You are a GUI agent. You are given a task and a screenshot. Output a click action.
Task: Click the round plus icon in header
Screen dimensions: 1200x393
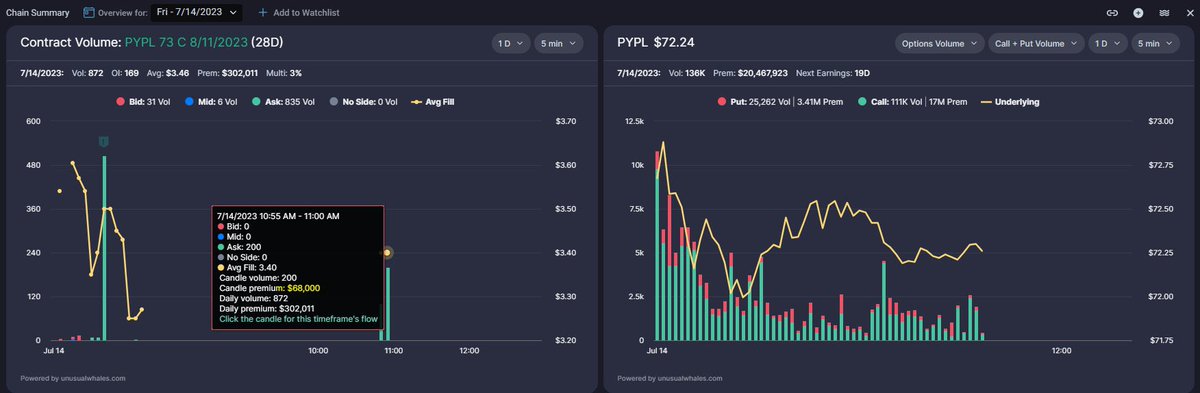coord(1138,13)
